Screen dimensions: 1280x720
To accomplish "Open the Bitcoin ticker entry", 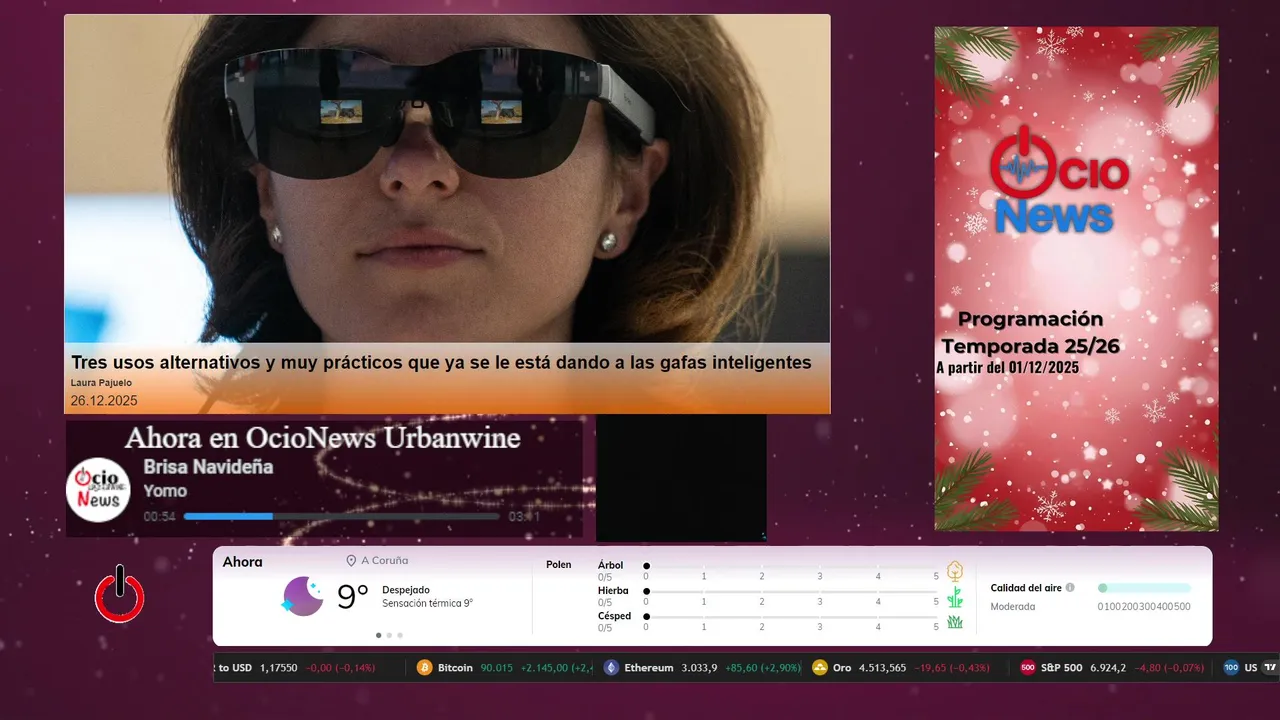I will click(x=503, y=668).
